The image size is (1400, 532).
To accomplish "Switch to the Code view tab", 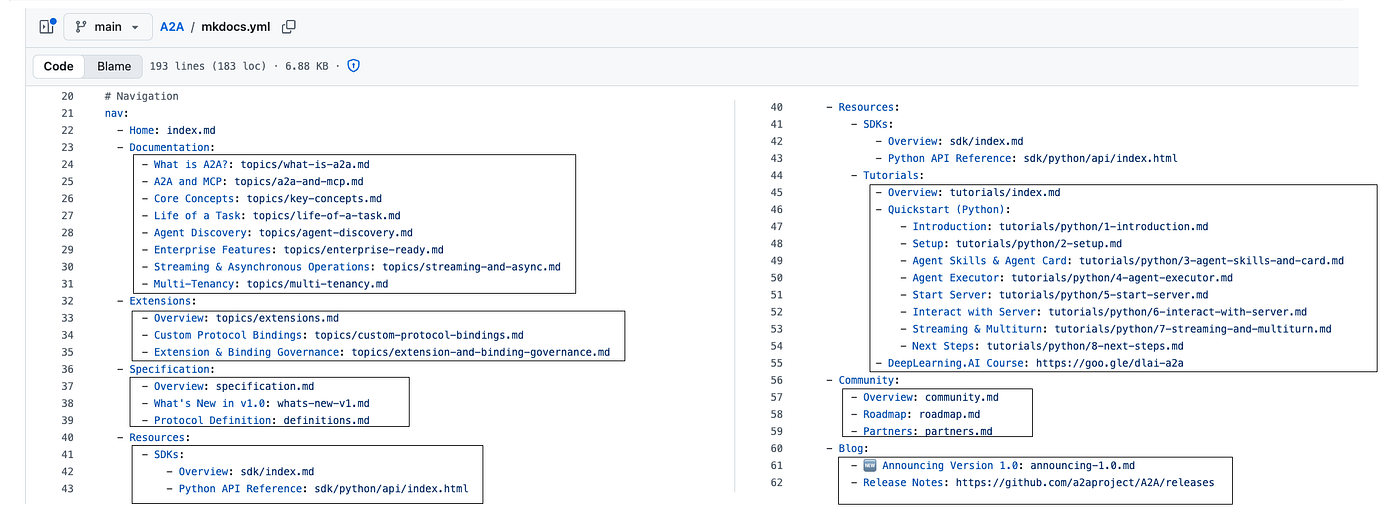I will [x=59, y=66].
